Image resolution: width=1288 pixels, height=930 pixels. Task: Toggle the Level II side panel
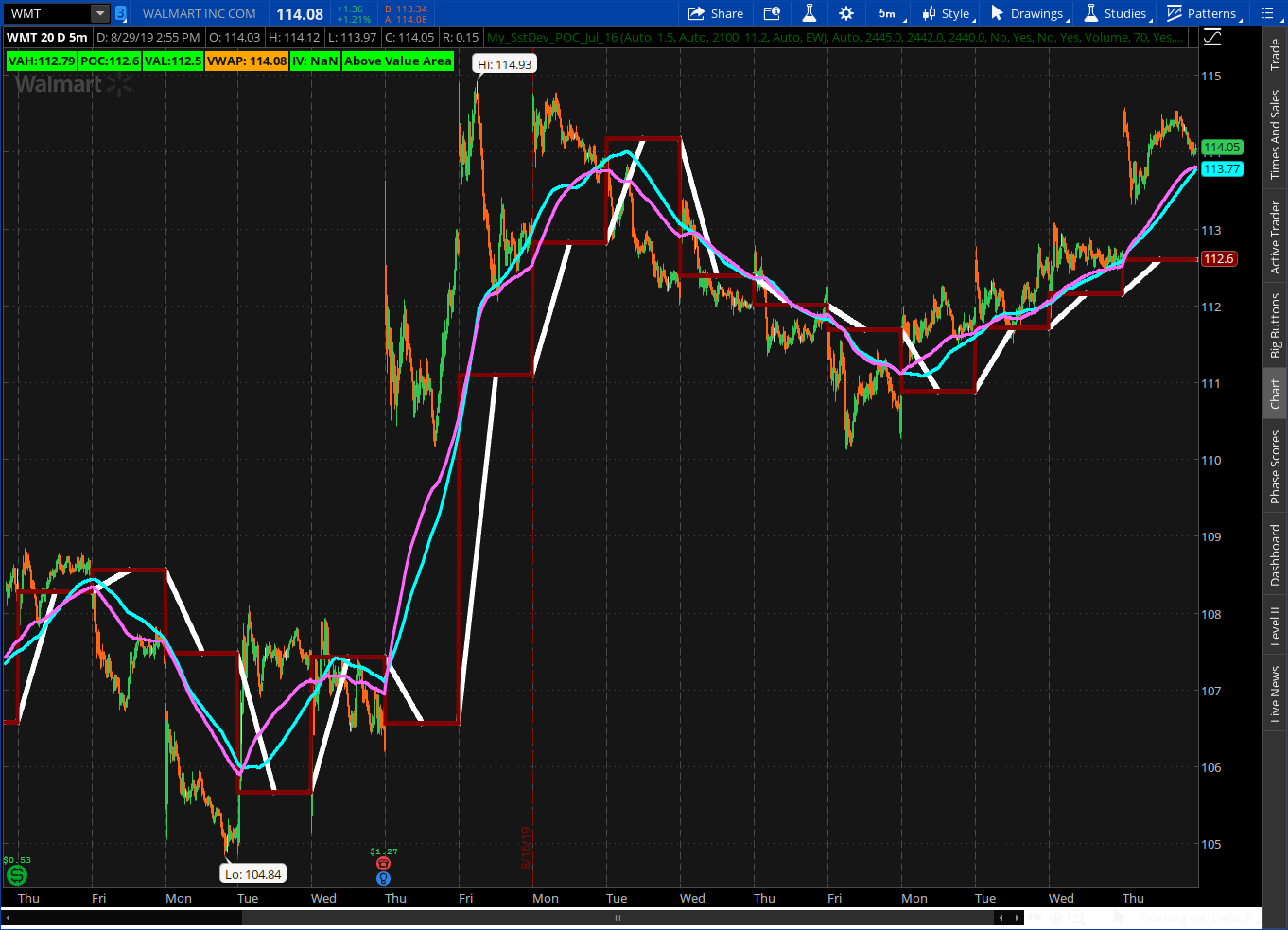coord(1276,626)
